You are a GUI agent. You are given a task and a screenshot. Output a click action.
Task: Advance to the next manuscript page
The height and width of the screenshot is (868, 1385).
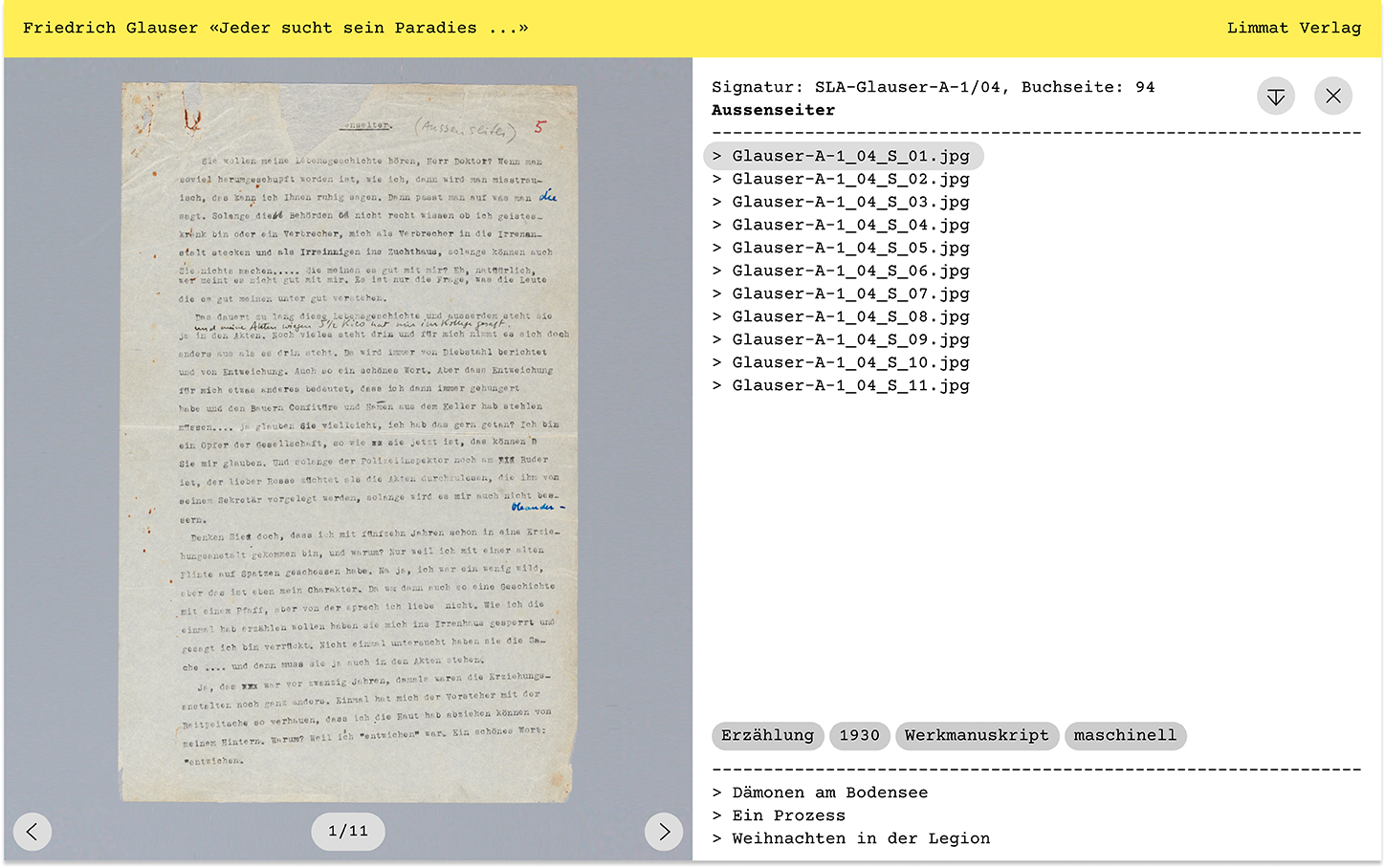pos(664,832)
